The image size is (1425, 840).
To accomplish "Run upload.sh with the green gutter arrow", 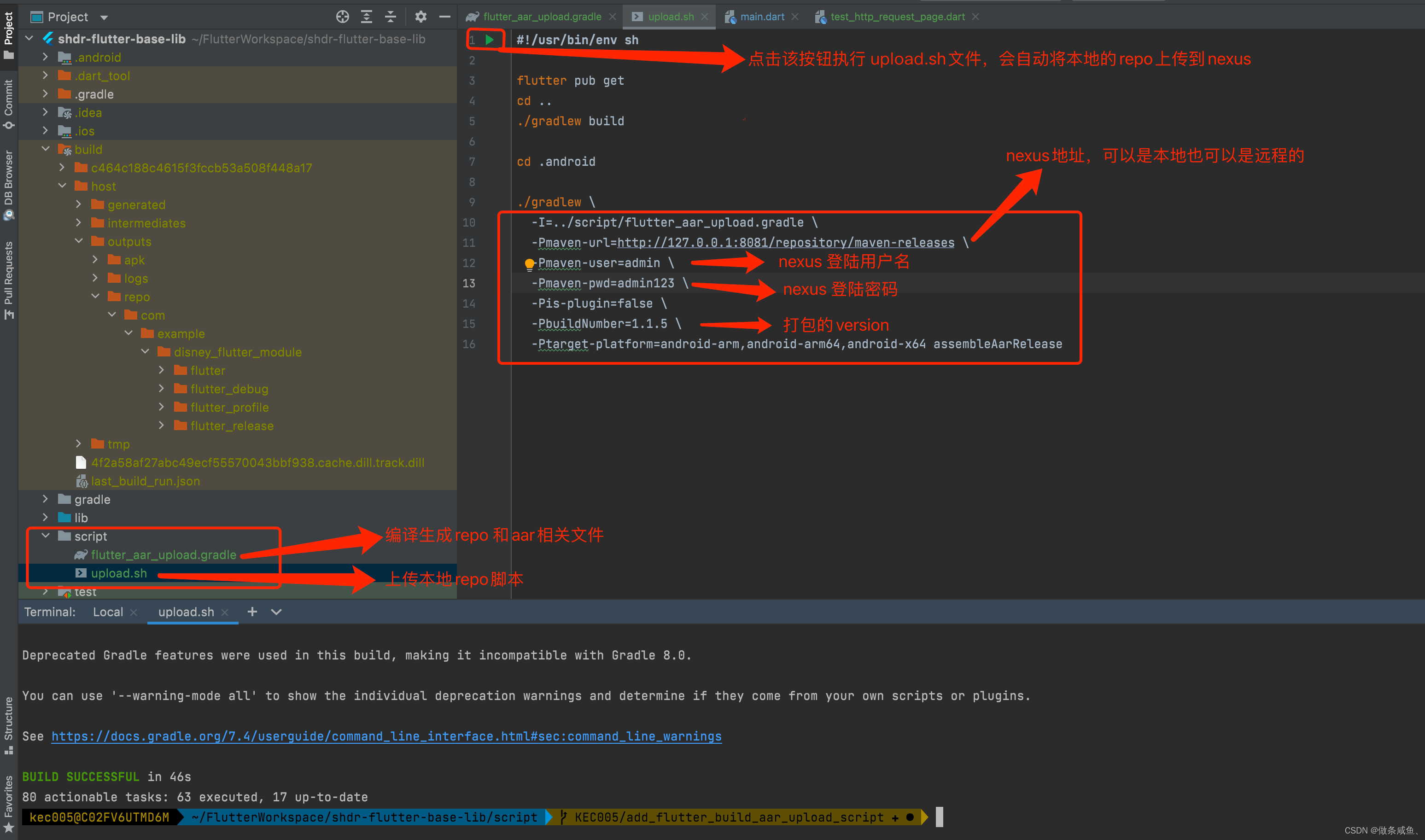I will click(490, 40).
